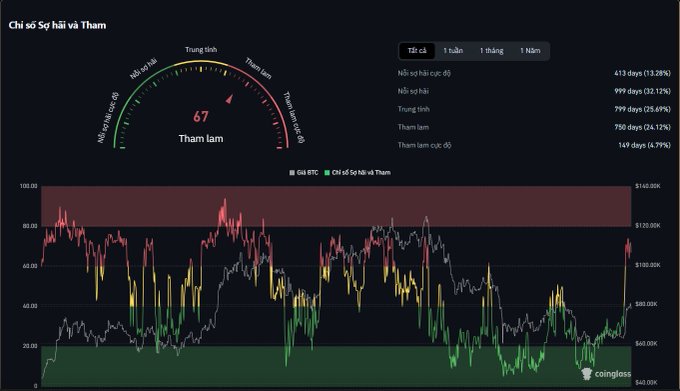
Task: Click the "Tham lam" gauge arc label
Action: coord(258,68)
